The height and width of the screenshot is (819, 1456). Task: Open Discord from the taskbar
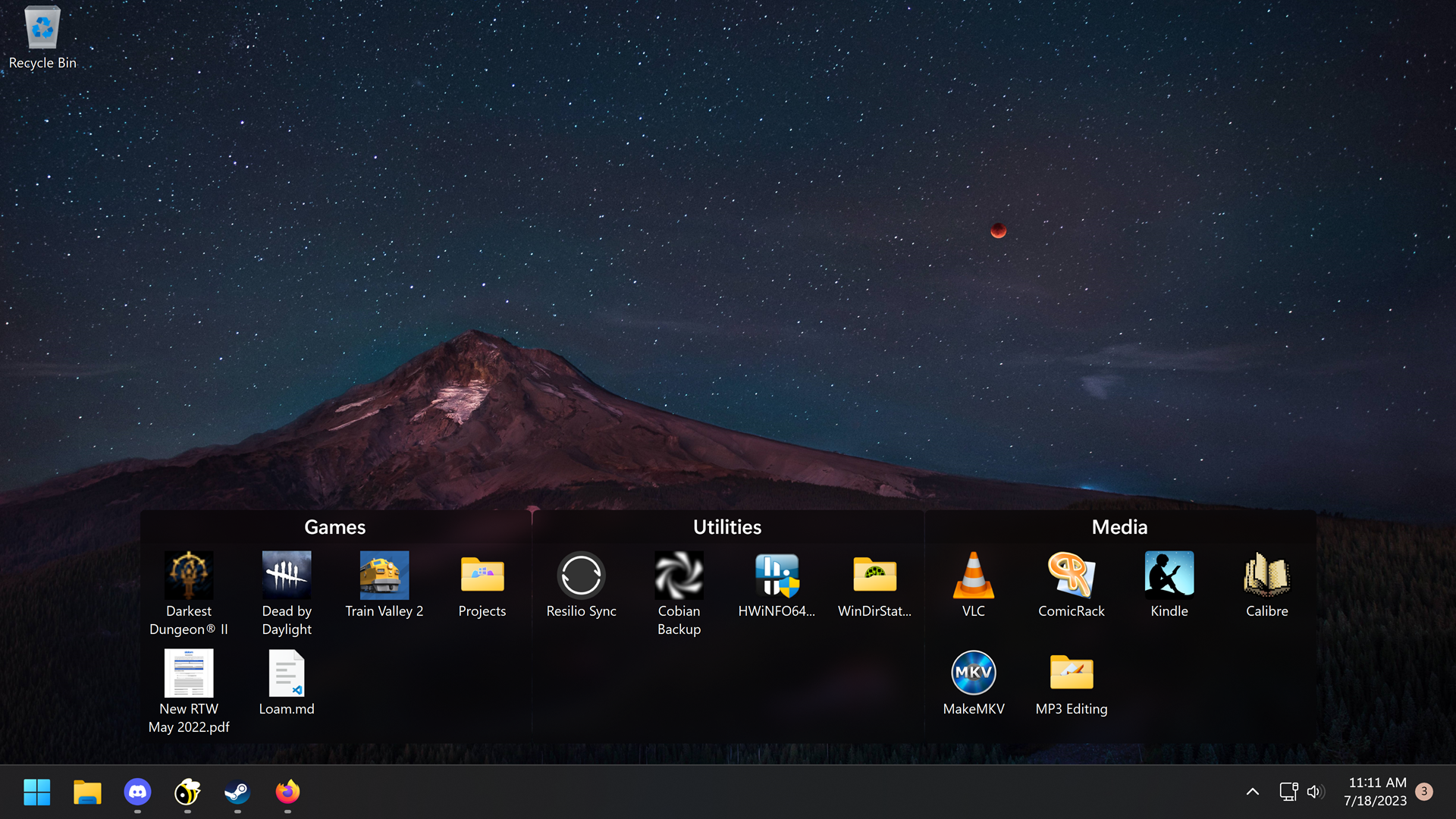point(137,792)
